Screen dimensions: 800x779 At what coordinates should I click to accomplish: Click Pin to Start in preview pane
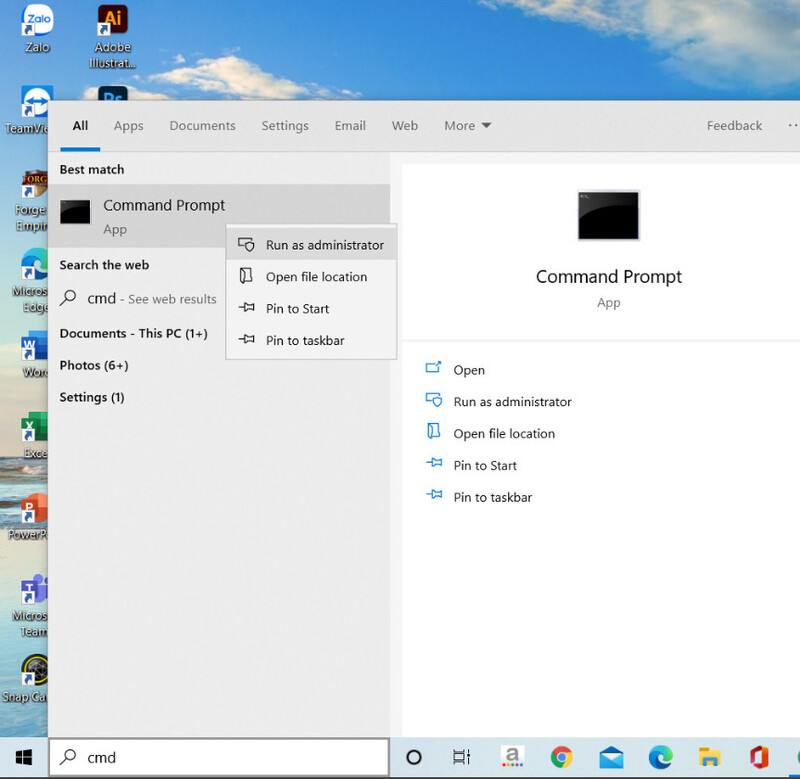[471, 465]
